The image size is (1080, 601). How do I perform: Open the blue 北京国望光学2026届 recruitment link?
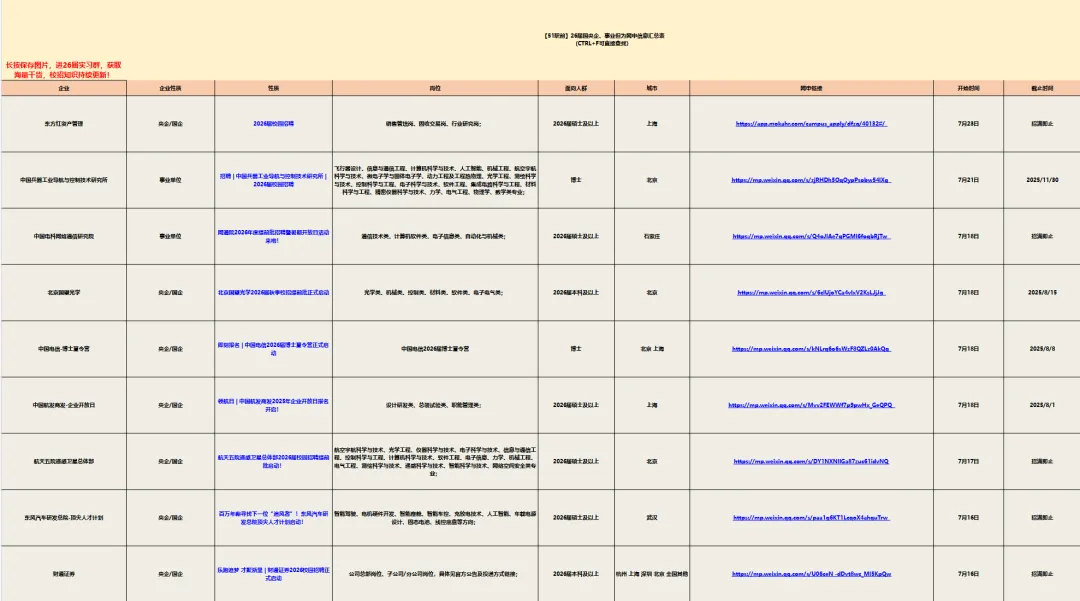pyautogui.click(x=273, y=293)
